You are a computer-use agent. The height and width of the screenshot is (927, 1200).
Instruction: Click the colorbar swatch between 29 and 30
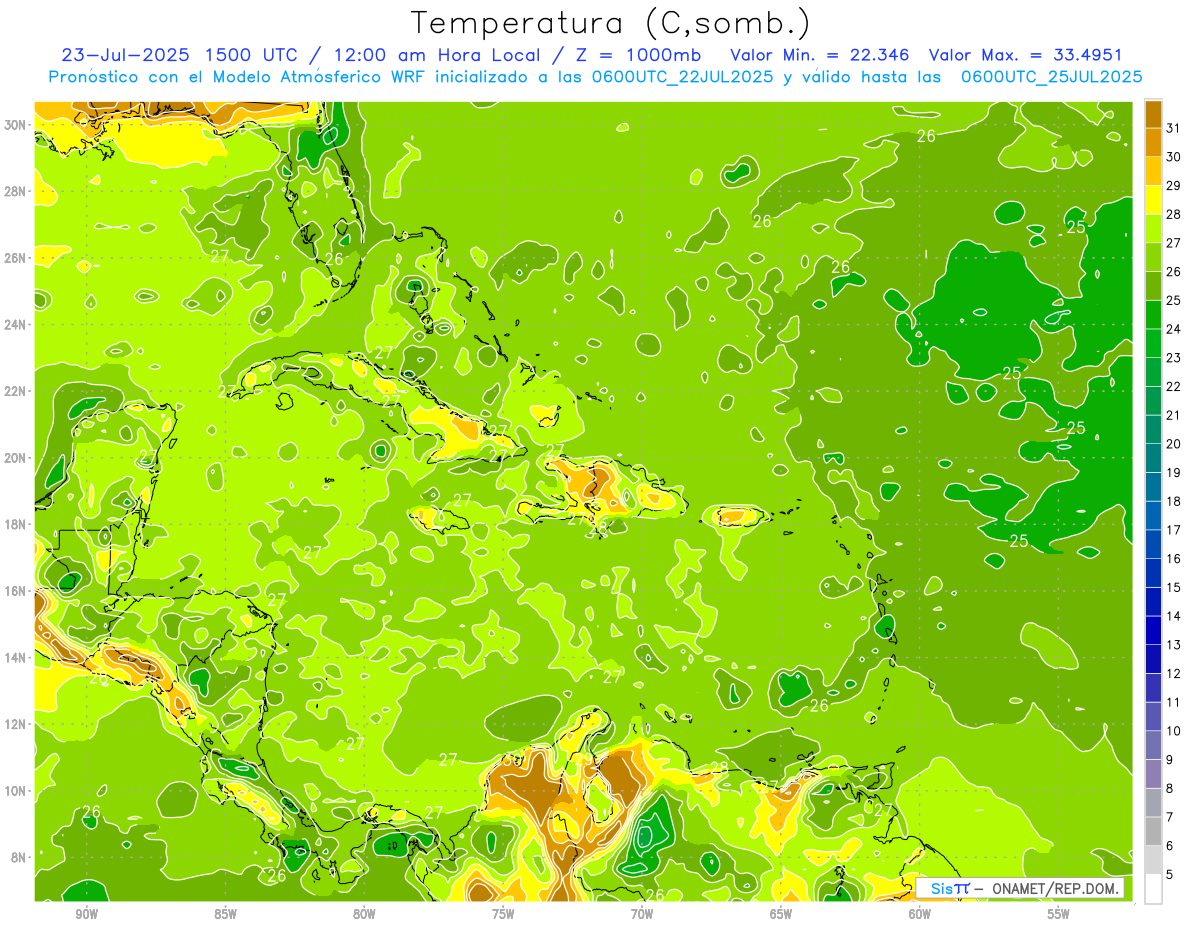(x=1153, y=172)
